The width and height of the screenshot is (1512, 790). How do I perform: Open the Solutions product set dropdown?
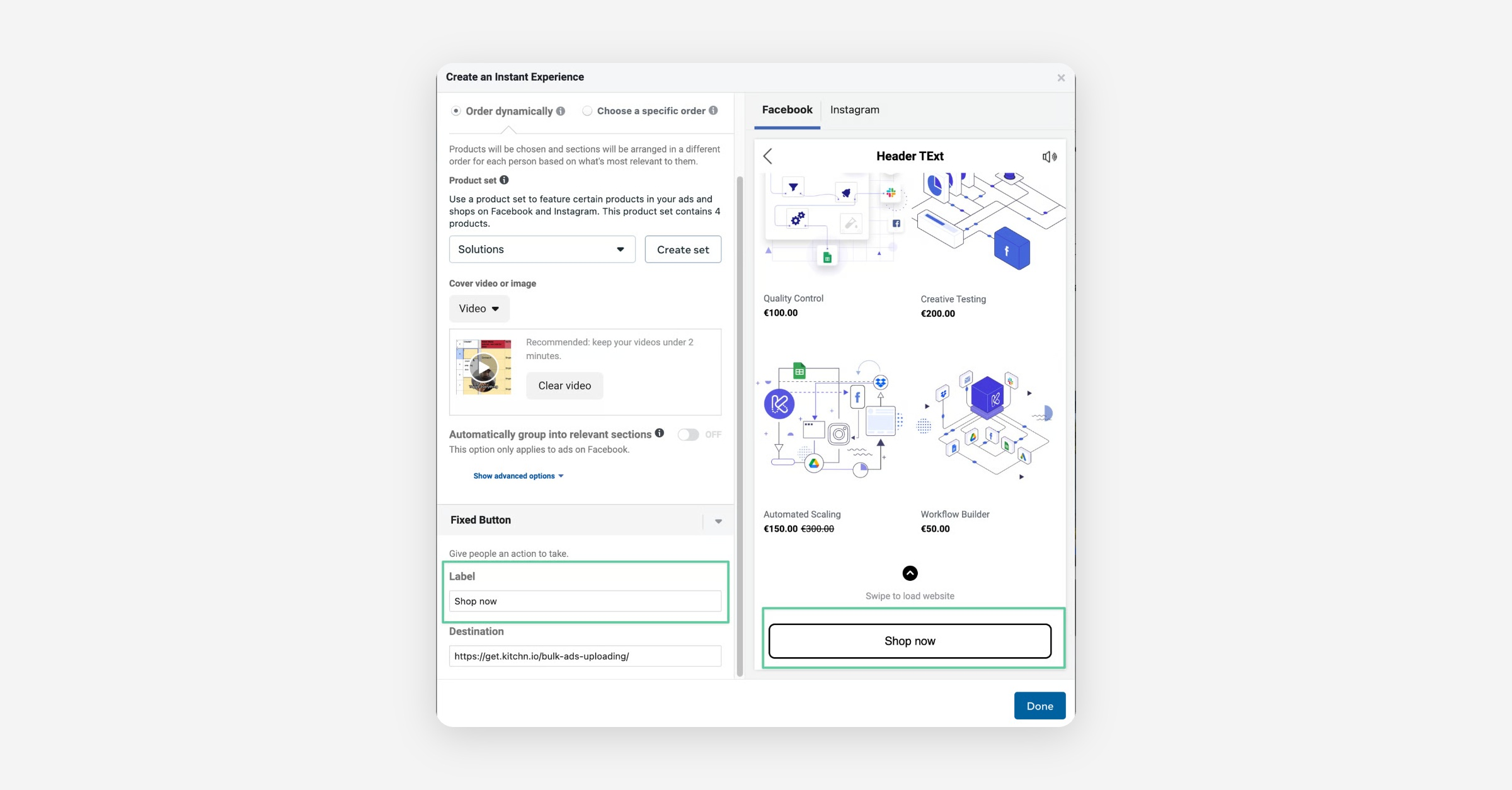pyautogui.click(x=542, y=249)
